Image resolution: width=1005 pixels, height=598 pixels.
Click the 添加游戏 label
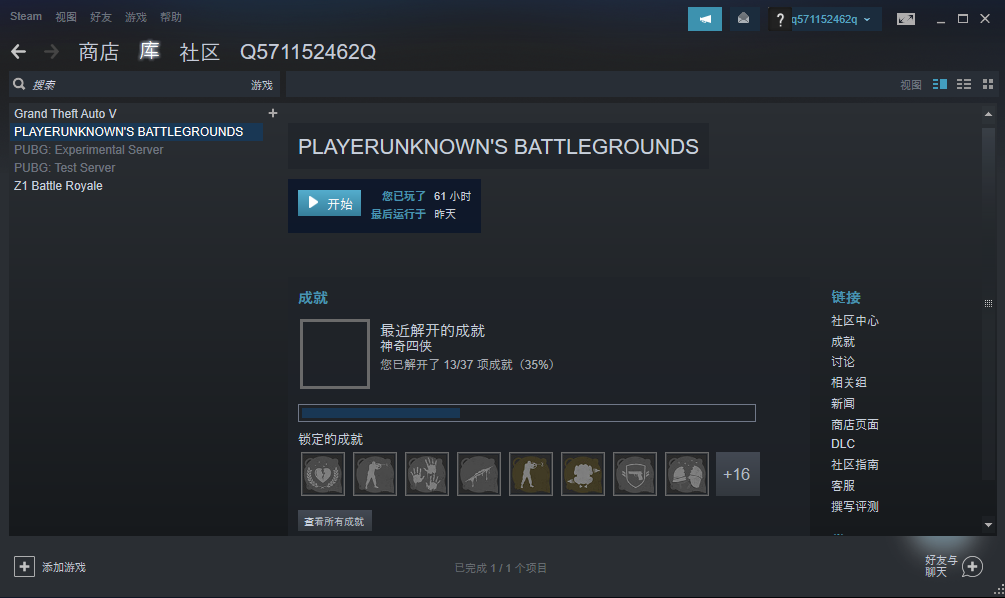64,567
